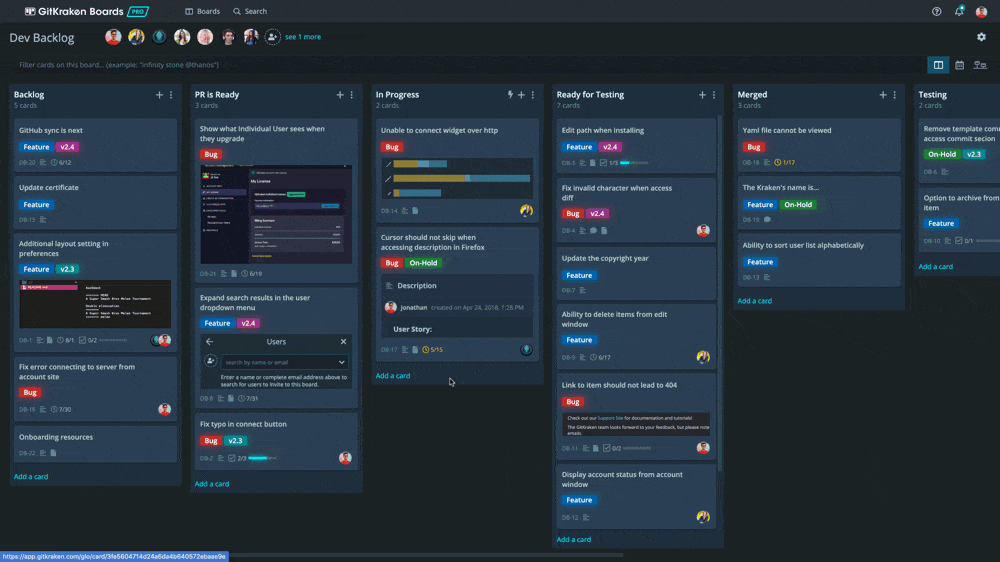Open Merged column options menu
Viewport: 1000px width, 562px height.
tap(894, 95)
